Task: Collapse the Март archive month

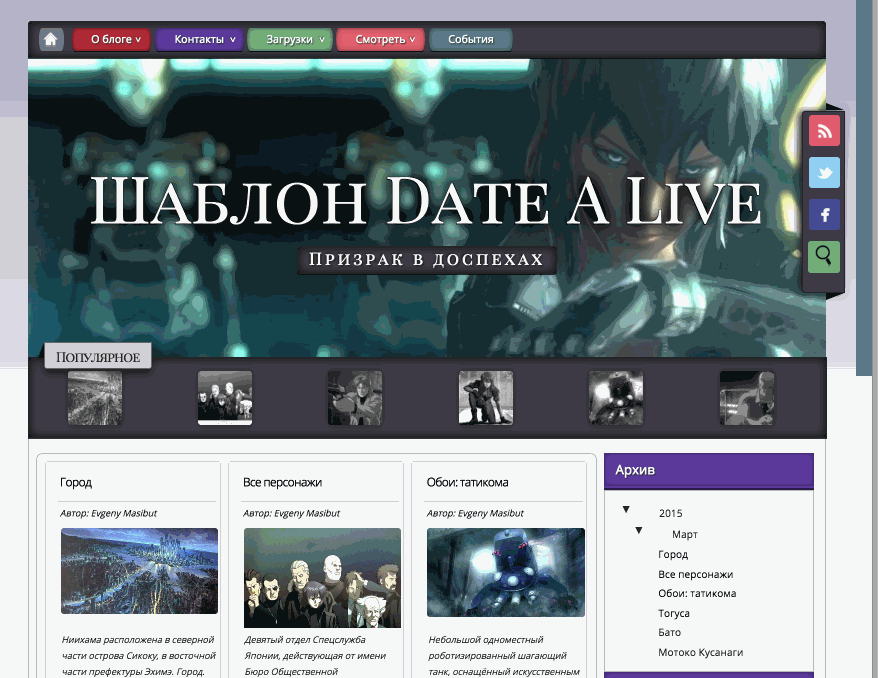Action: pos(638,530)
